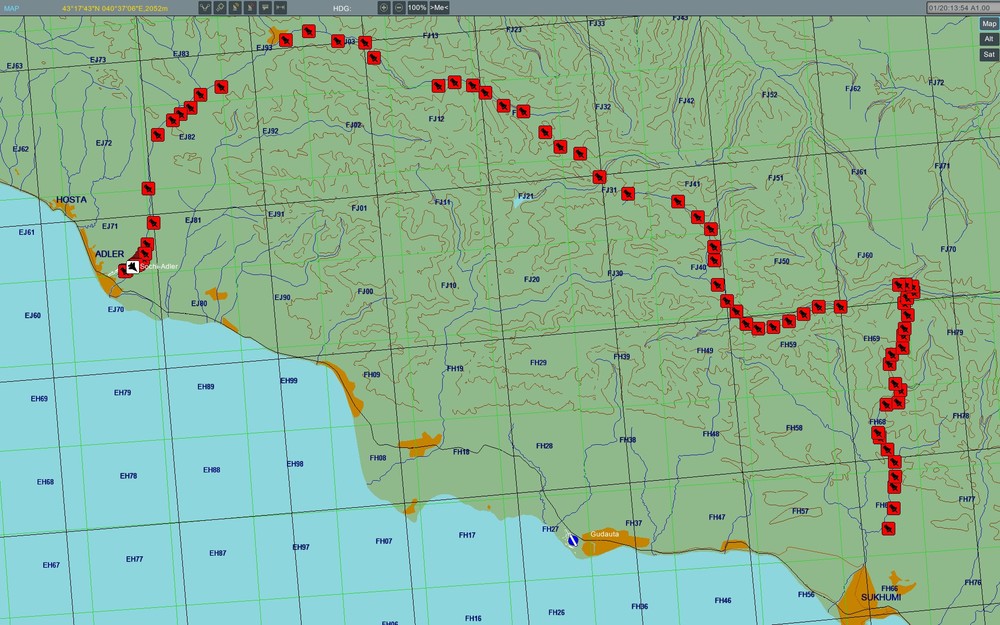Zoom in with the plus button
Image resolution: width=1000 pixels, height=625 pixels.
384,7
